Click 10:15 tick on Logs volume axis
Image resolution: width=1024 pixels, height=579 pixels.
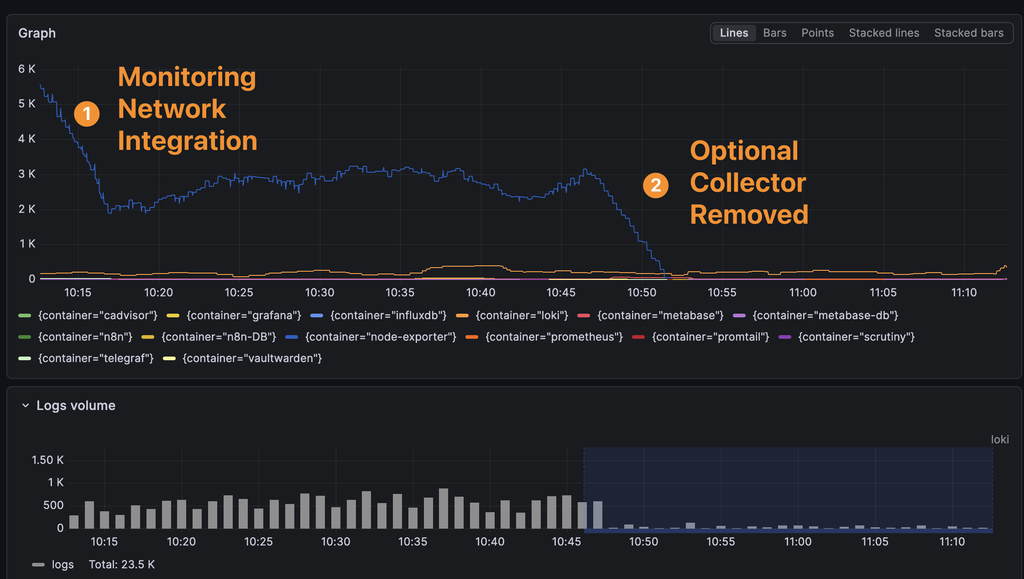point(104,541)
